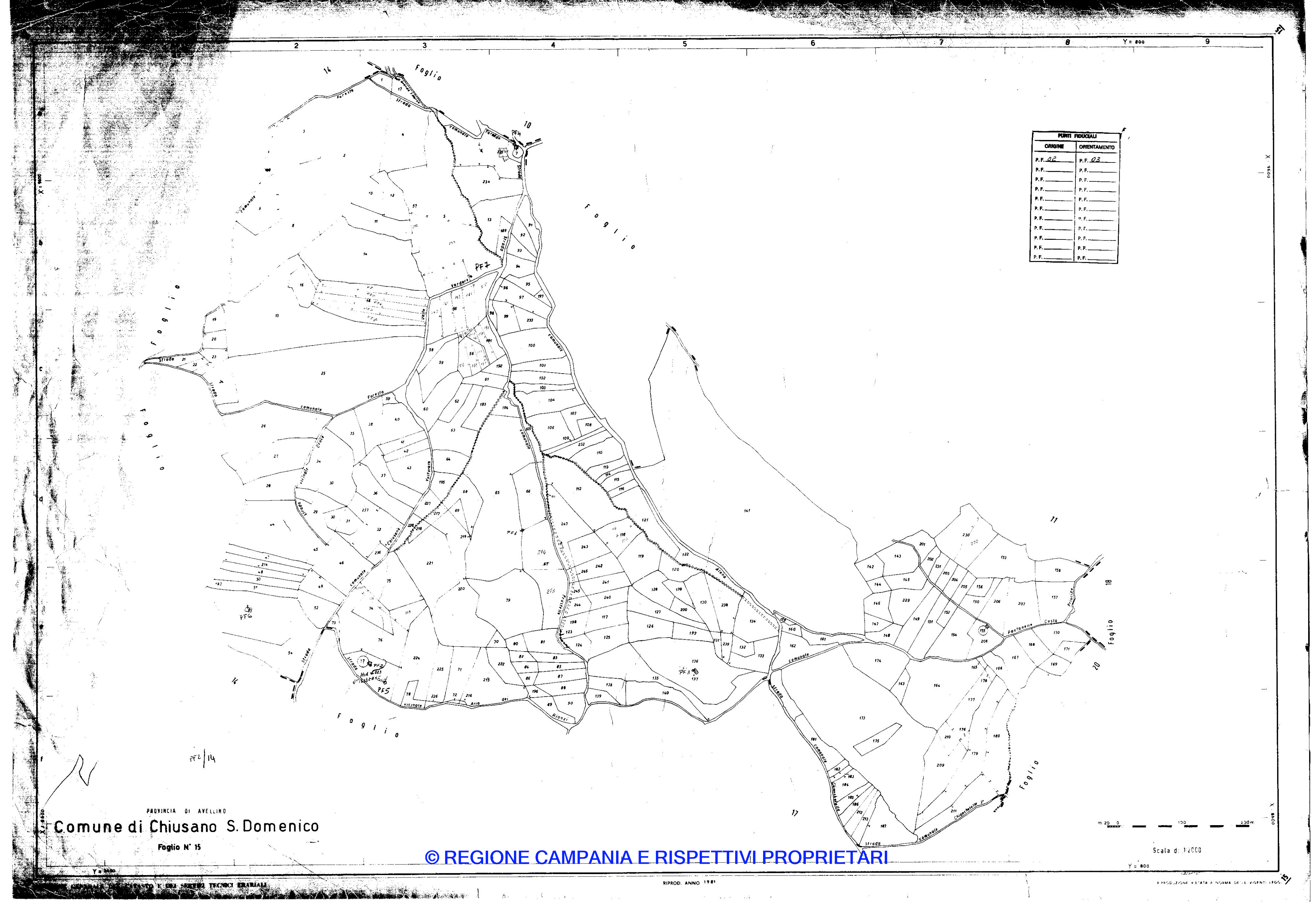1314x924 pixels.
Task: Click the handwritten 'PF6' label on the left
Action: [x=245, y=617]
